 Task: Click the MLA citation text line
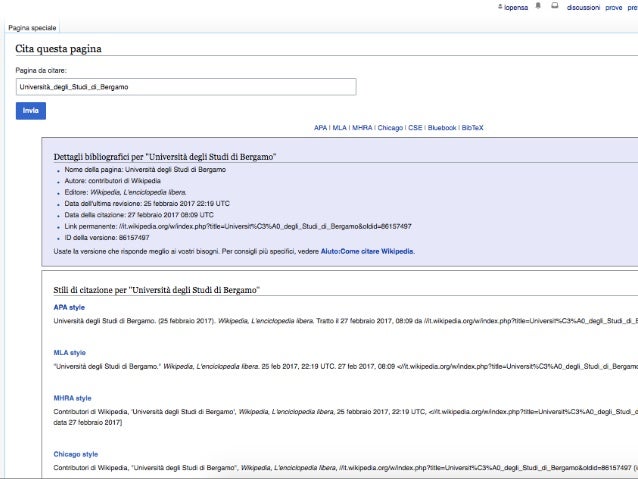pyautogui.click(x=345, y=366)
